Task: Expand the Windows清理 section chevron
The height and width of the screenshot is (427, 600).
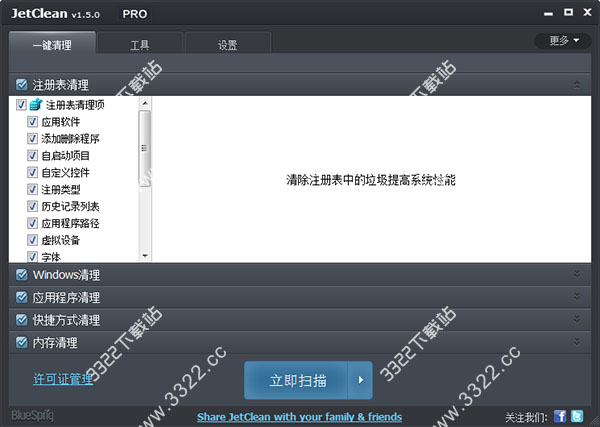Action: pos(577,274)
